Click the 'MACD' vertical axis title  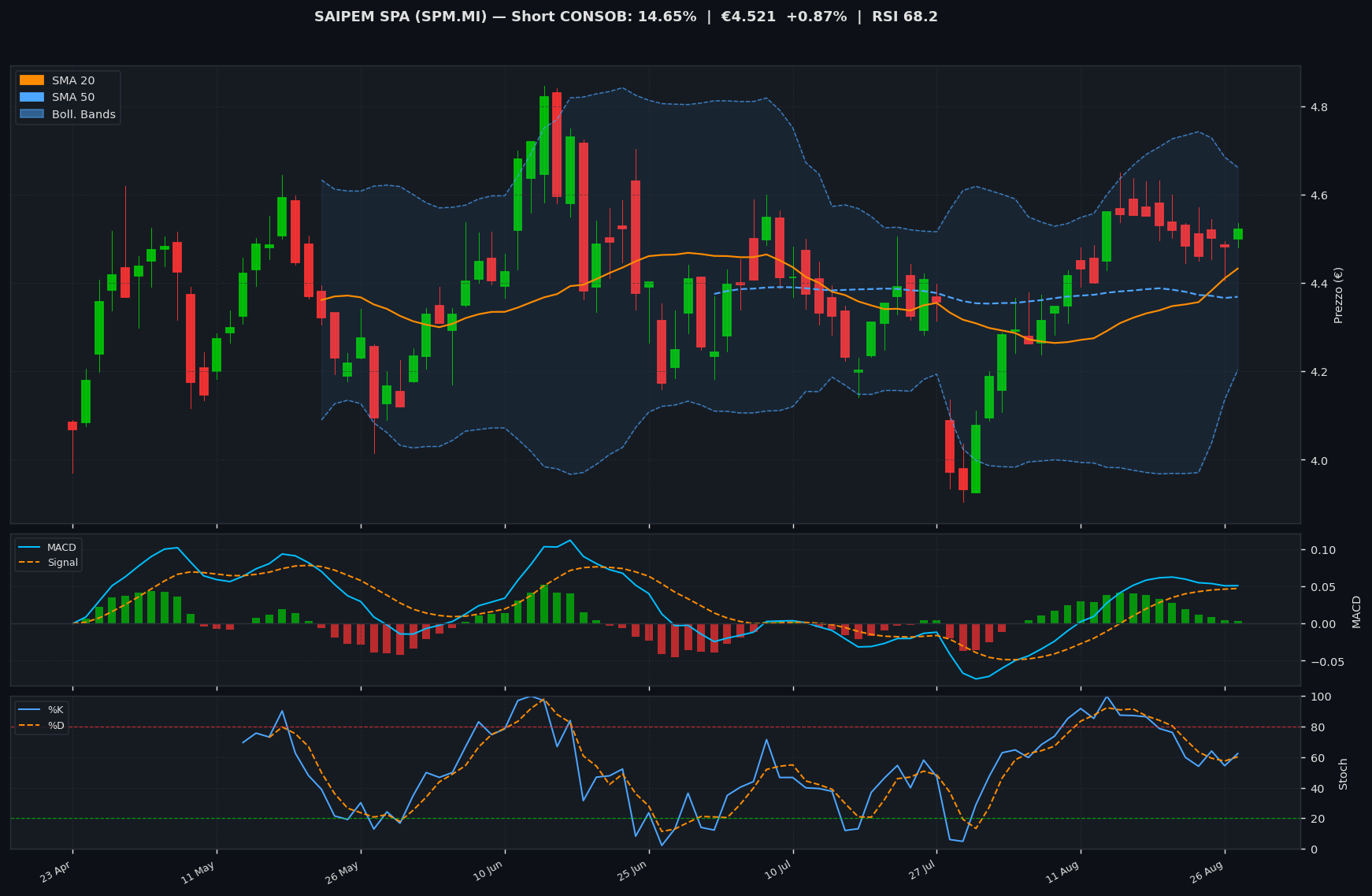(1356, 612)
